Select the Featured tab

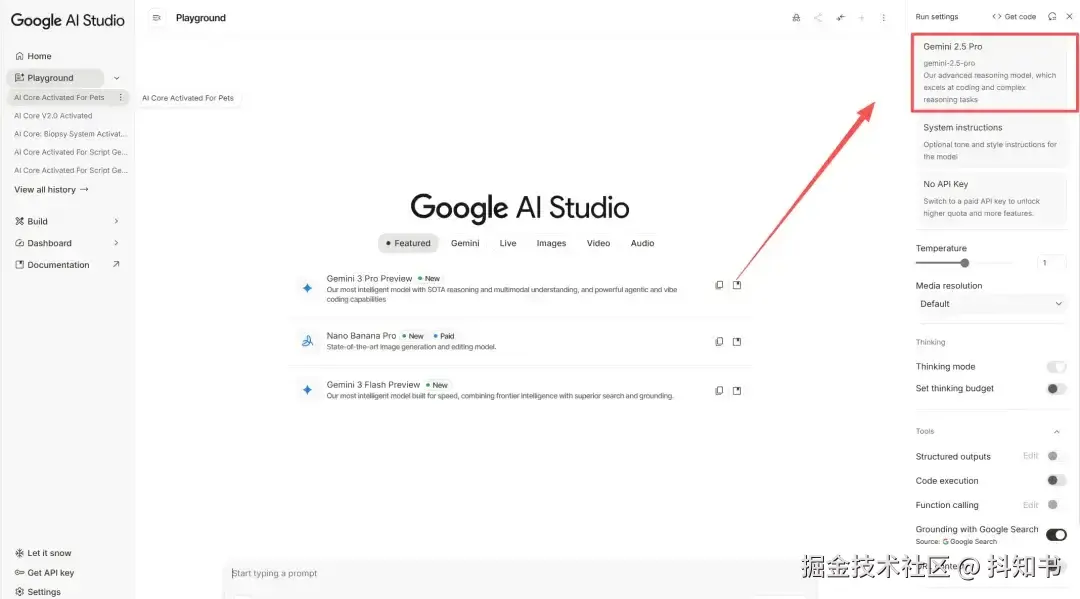coord(408,243)
